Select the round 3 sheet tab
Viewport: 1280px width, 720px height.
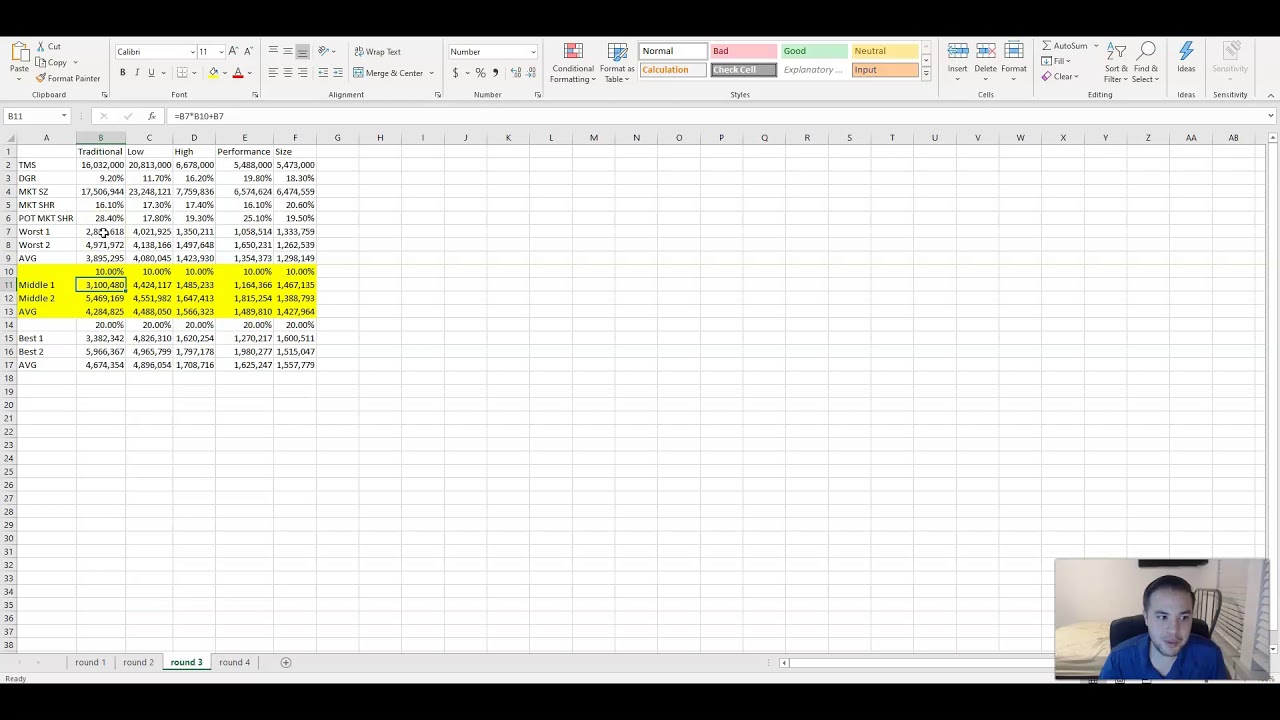coord(186,662)
